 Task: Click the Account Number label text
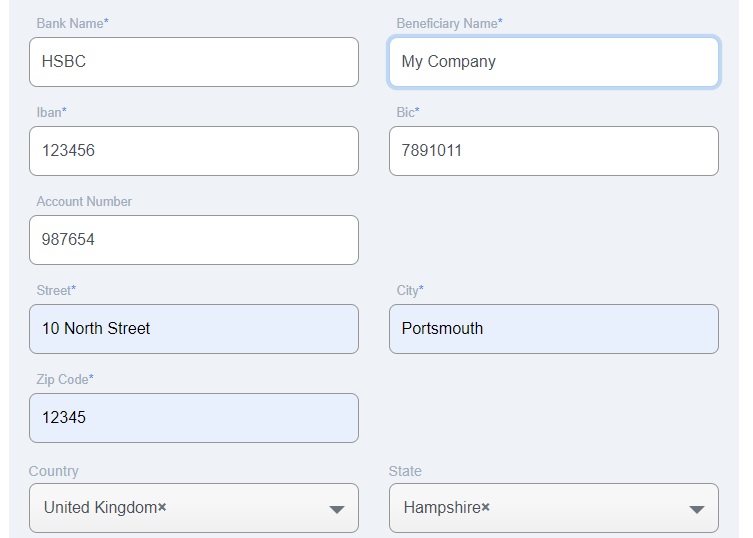pyautogui.click(x=84, y=201)
